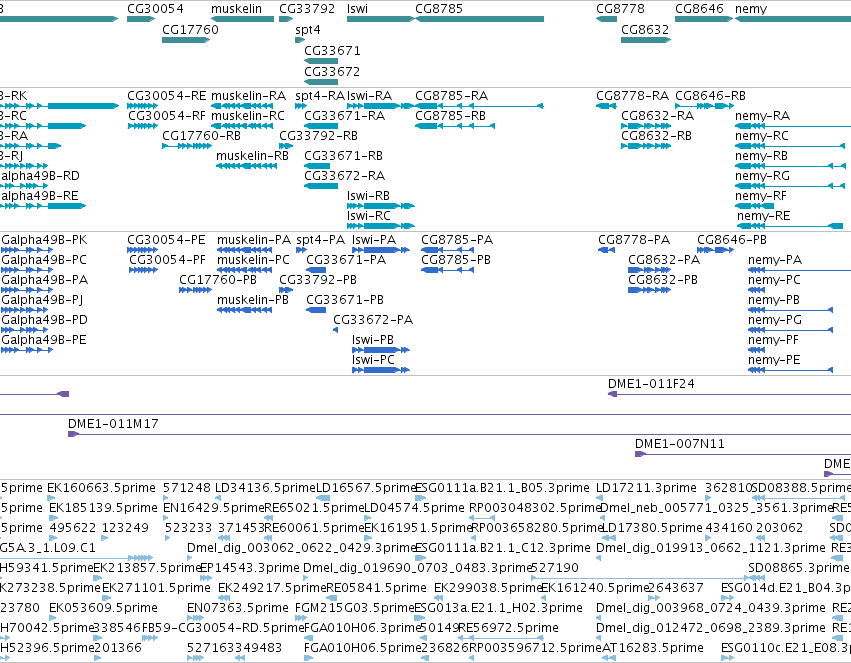
Task: Click the CG8632-RA transcript label
Action: (x=657, y=116)
